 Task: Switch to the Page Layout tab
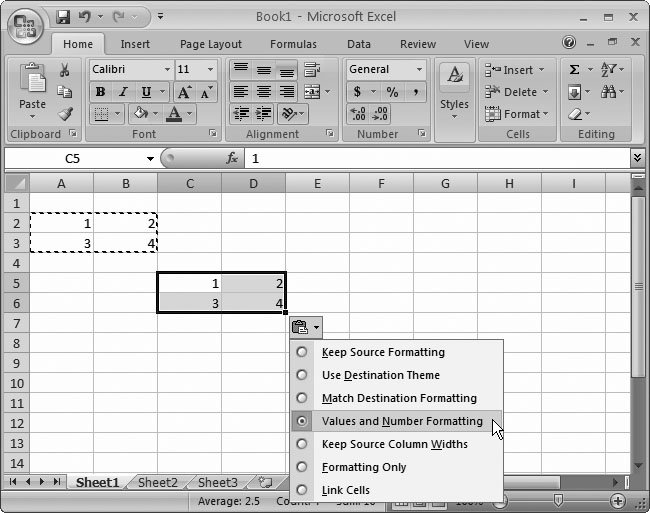coord(210,44)
